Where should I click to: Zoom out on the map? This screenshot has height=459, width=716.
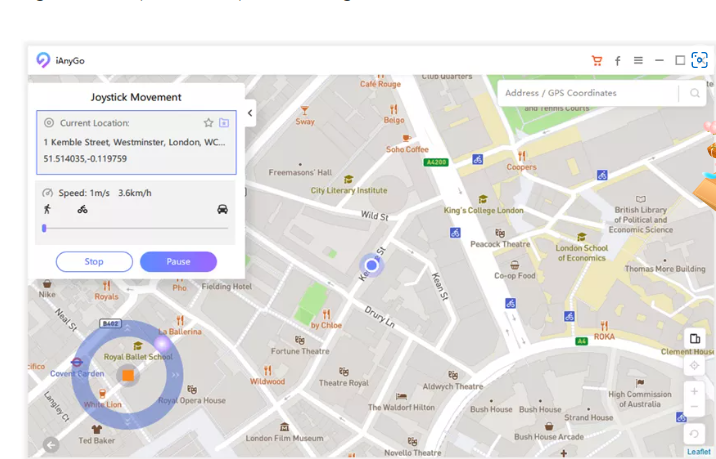694,406
